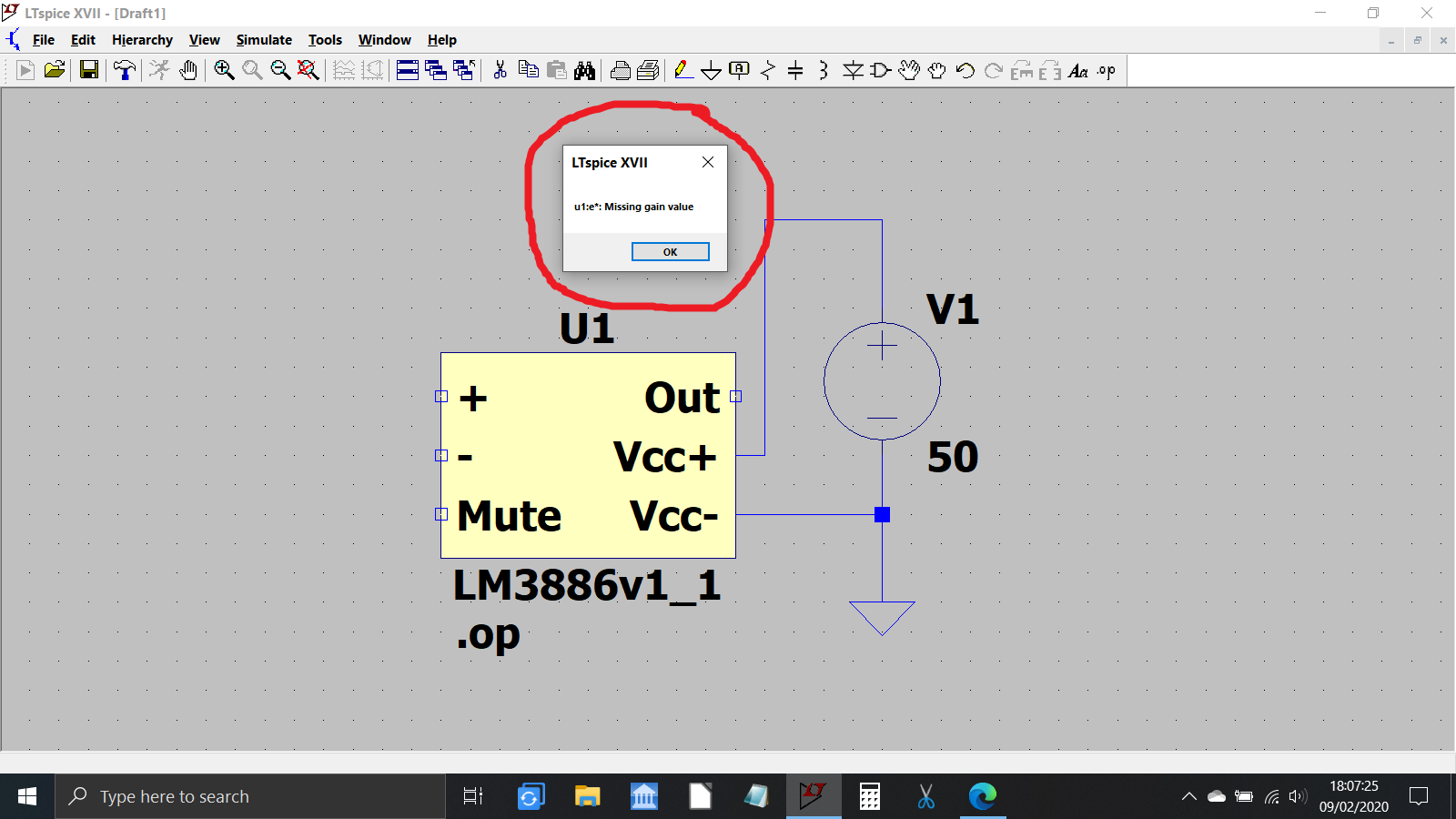Click the Print Setup icon

pos(649,70)
